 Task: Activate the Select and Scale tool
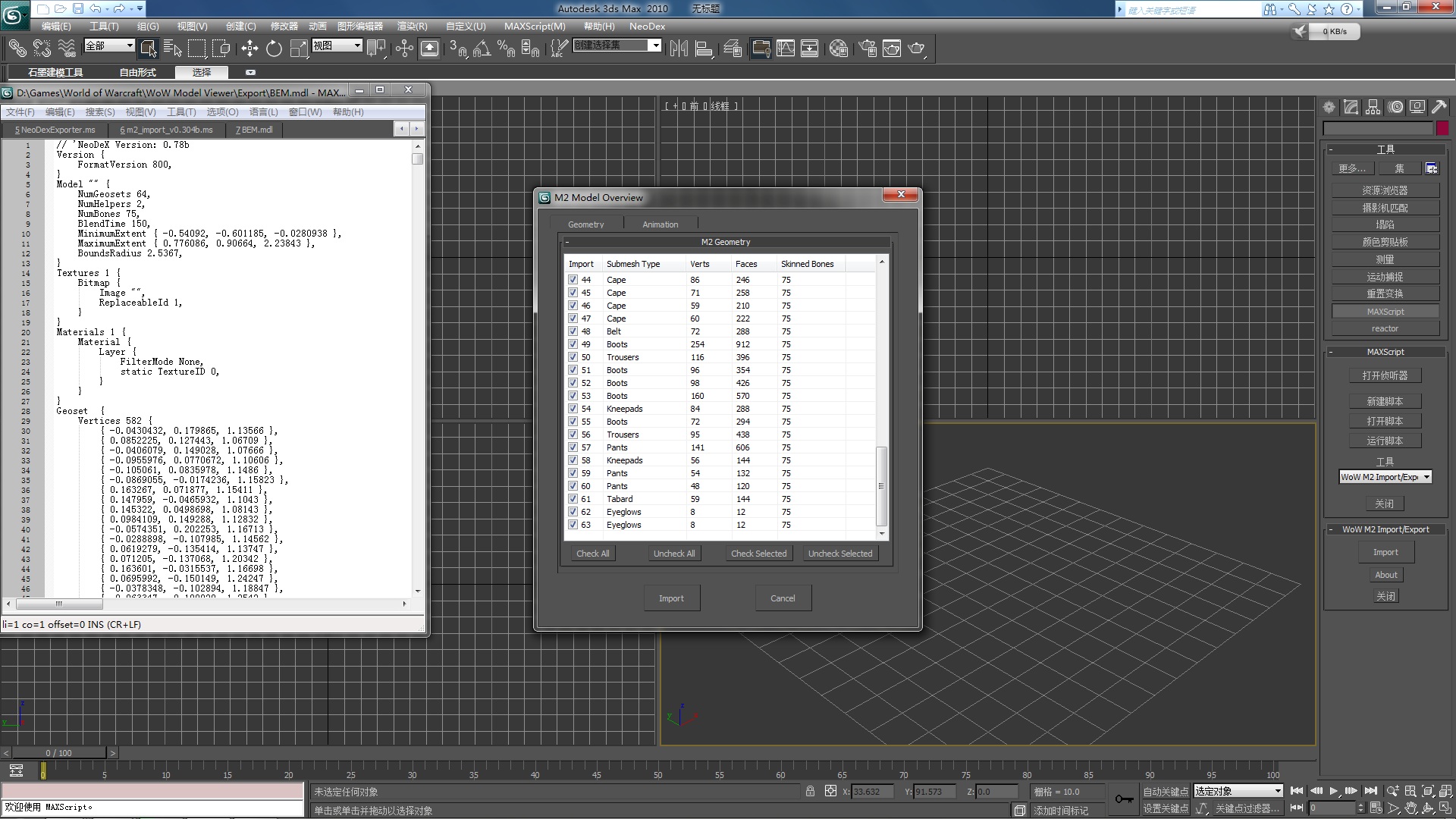[299, 49]
